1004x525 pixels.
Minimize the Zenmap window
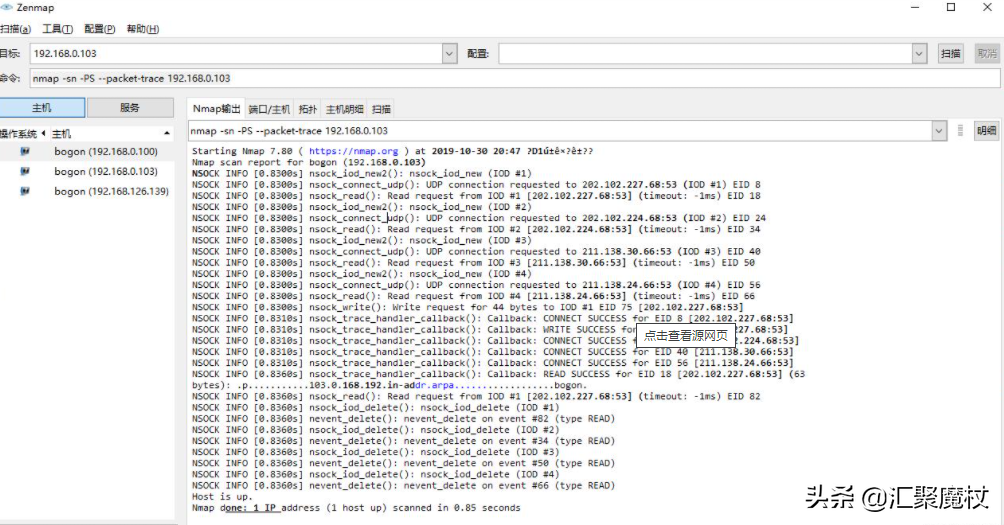point(915,7)
